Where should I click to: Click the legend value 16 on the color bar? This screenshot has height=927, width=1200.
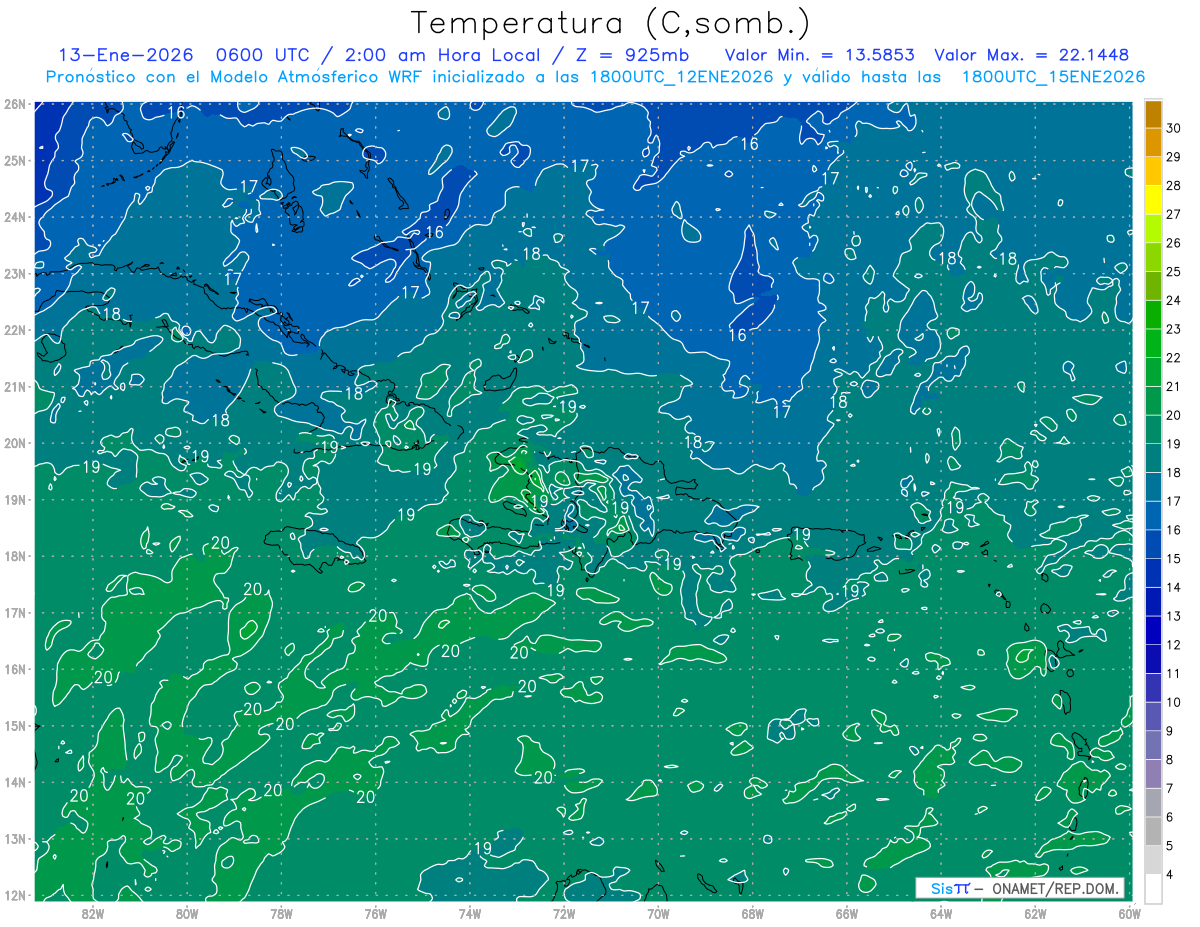click(x=1174, y=530)
